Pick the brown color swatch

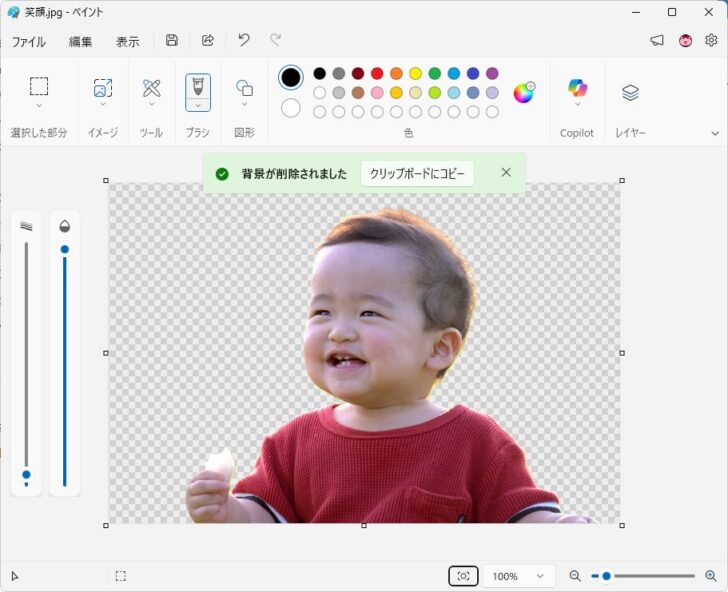[358, 93]
